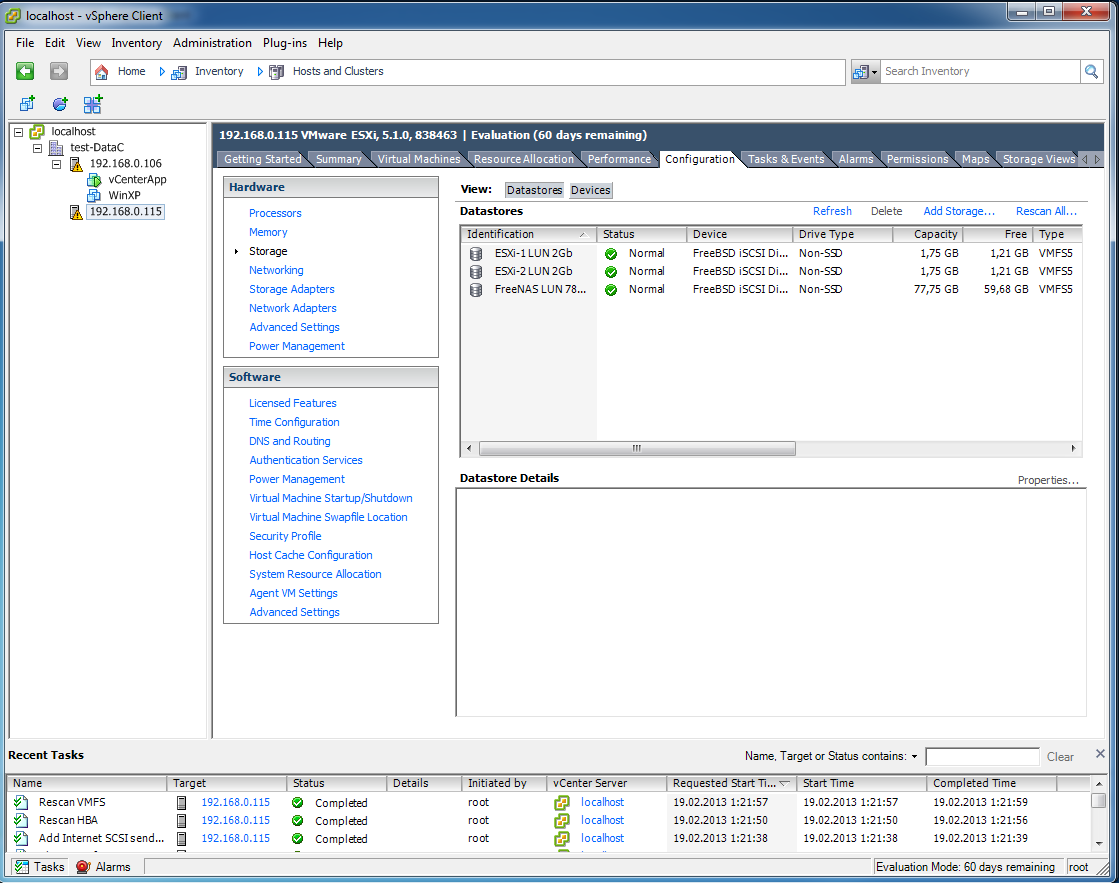
Task: Switch to the Storage Views tab
Action: point(1038,159)
